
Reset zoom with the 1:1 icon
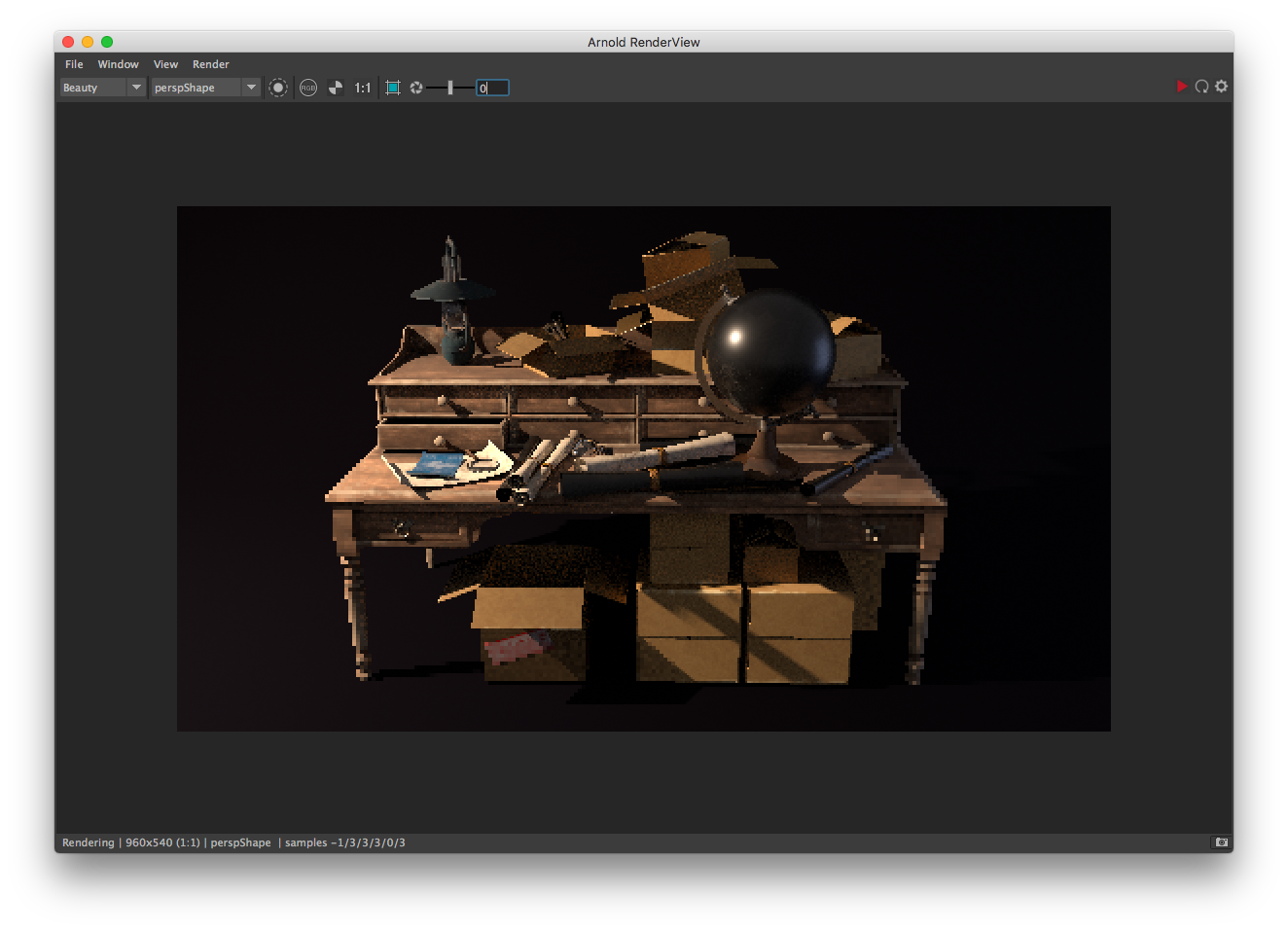[361, 87]
